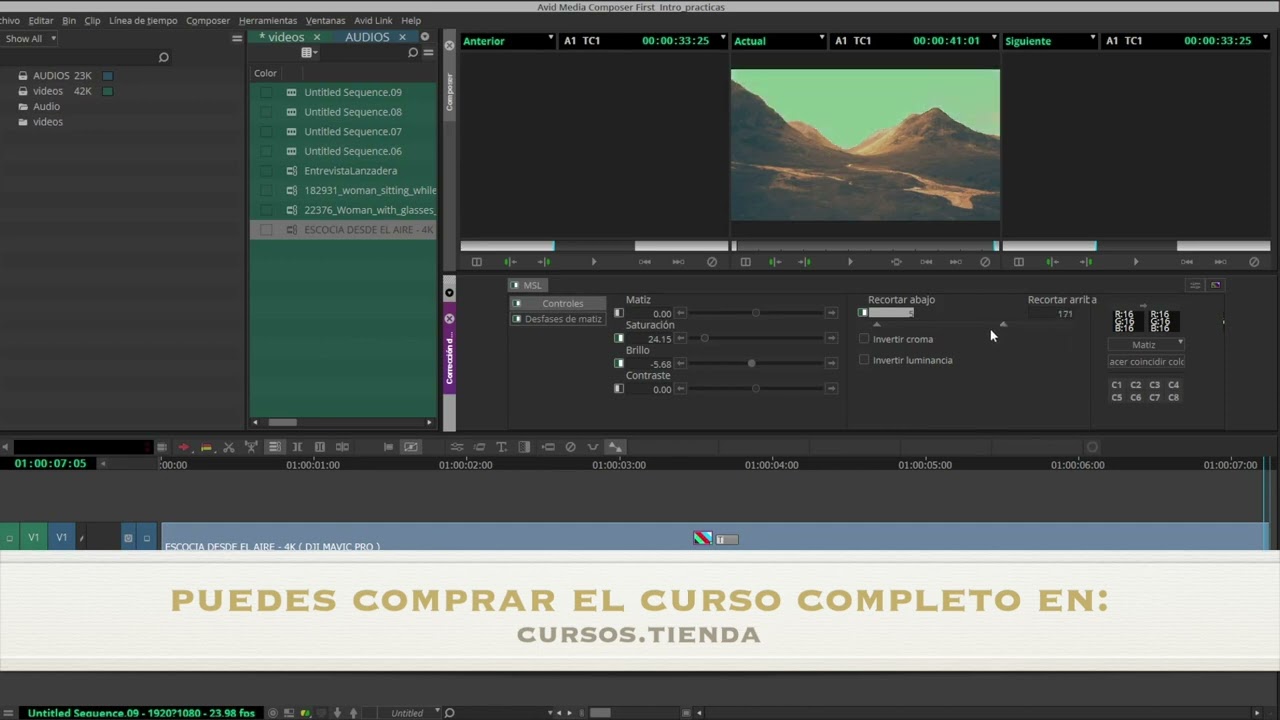Close the videos bin tab

317,37
